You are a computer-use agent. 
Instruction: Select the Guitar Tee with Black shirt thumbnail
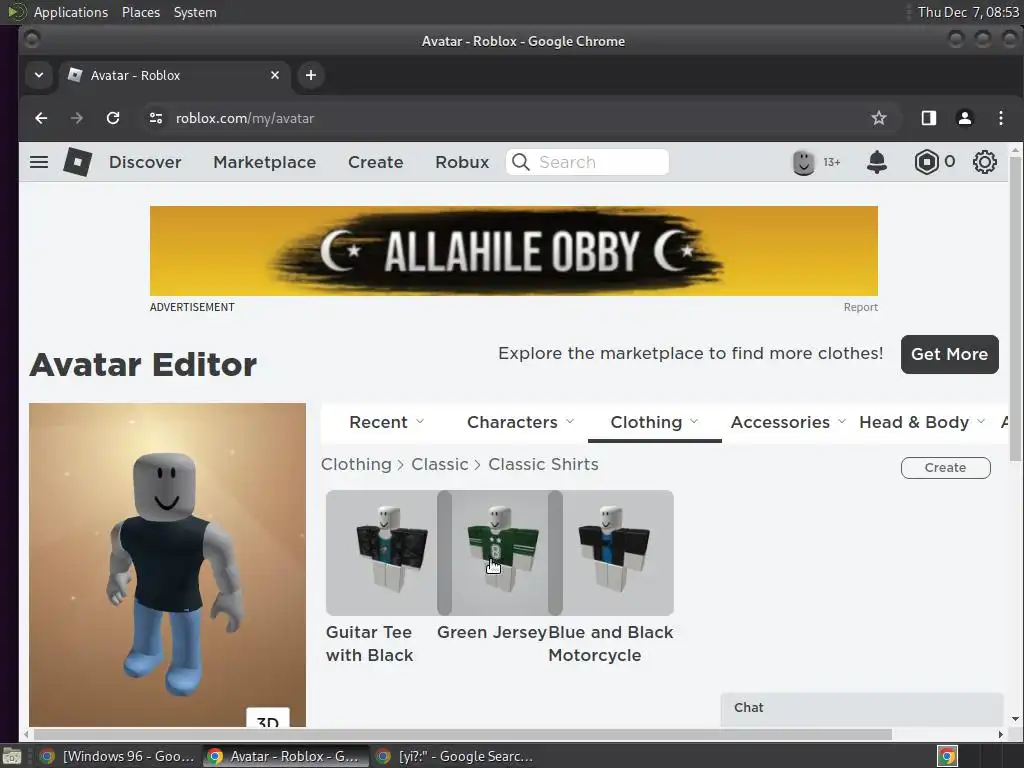tap(381, 552)
